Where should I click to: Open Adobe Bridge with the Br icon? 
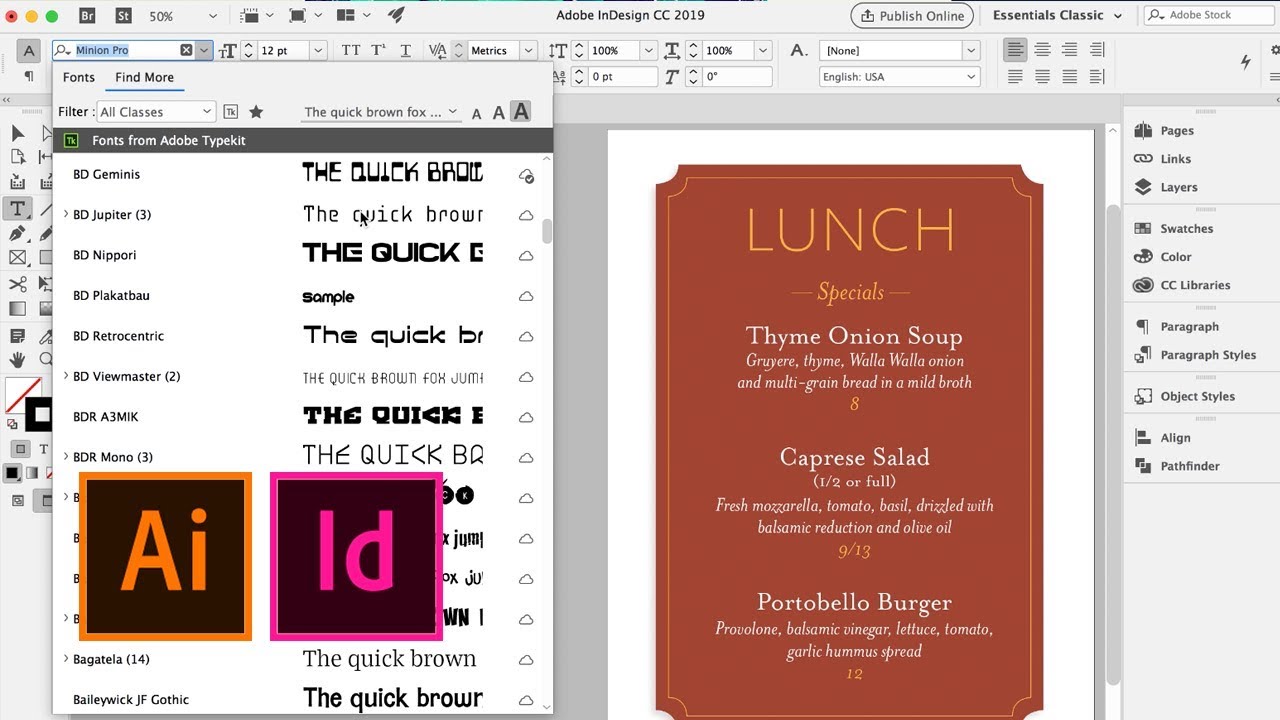pos(87,16)
